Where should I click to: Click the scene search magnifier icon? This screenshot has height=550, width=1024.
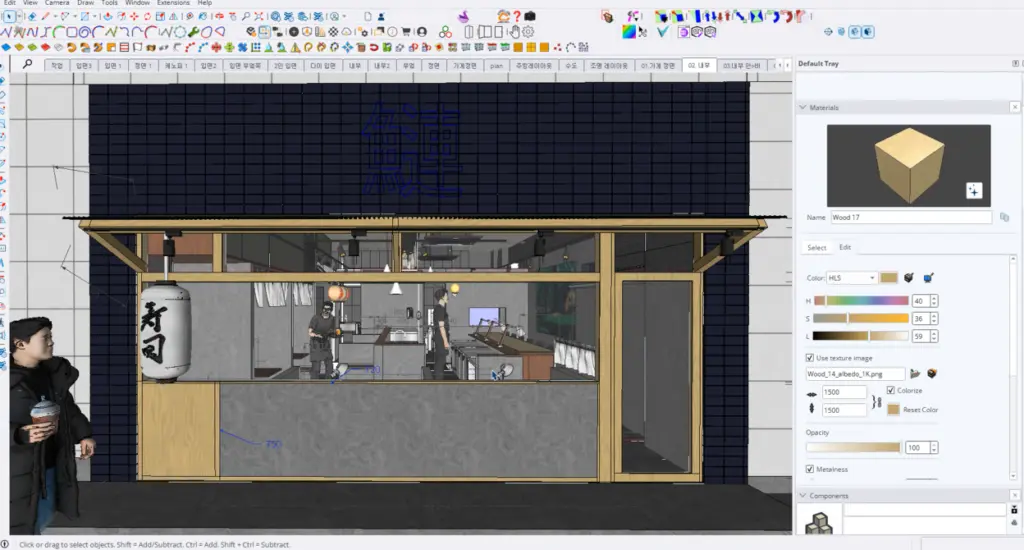[x=27, y=64]
